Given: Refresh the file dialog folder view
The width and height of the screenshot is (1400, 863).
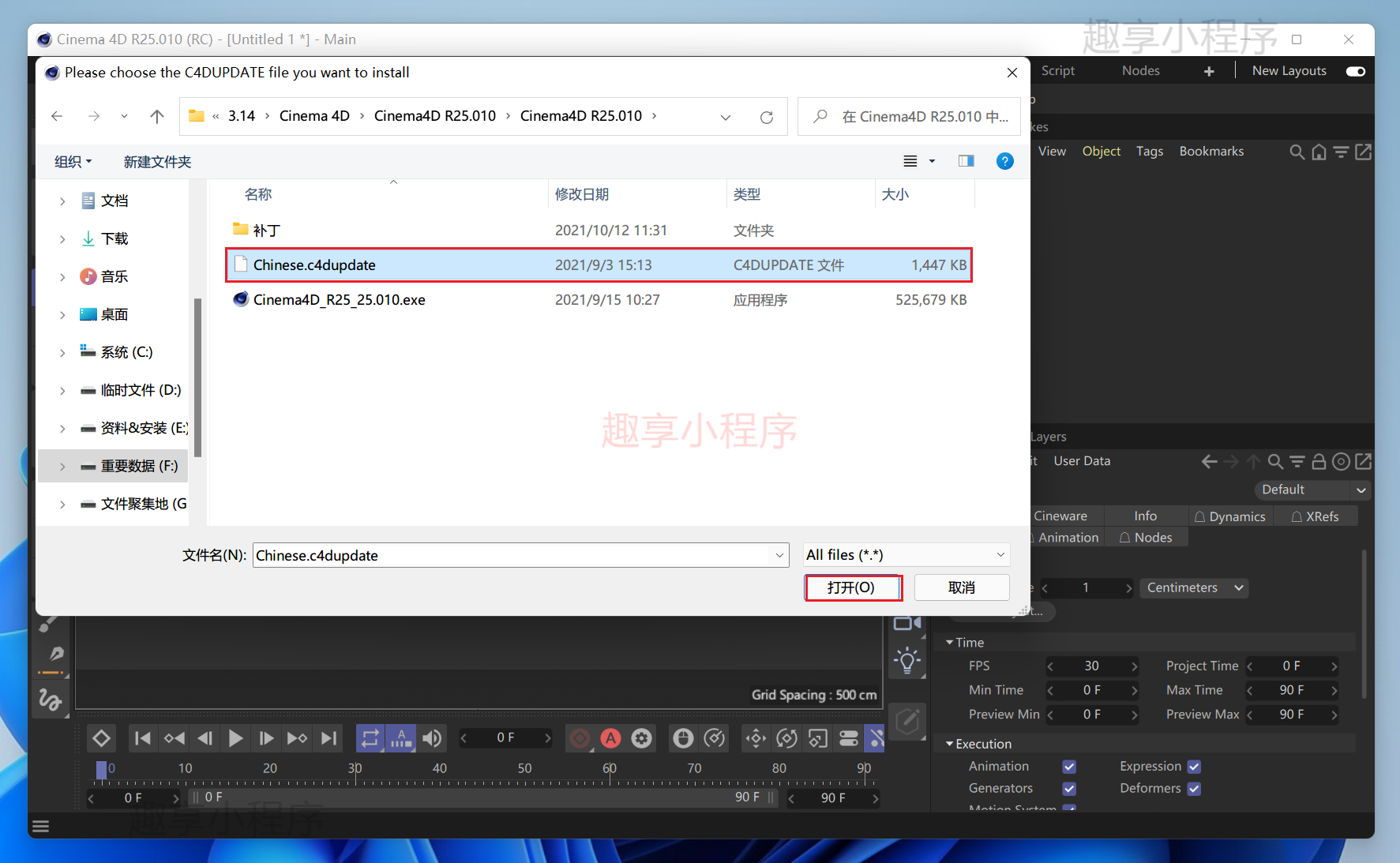Looking at the screenshot, I should (766, 117).
